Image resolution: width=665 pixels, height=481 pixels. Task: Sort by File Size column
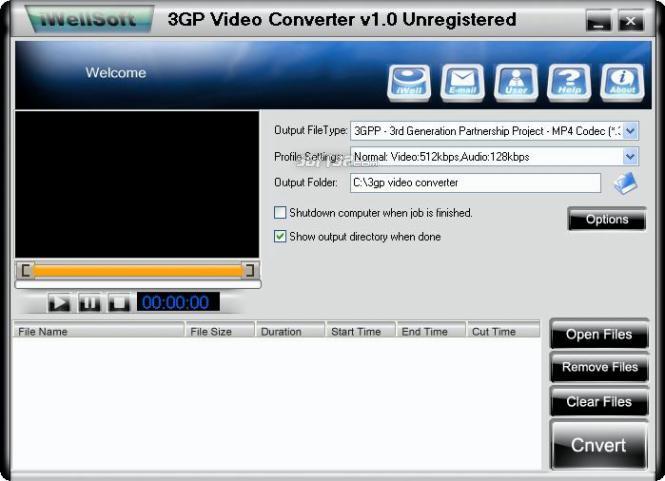pyautogui.click(x=220, y=332)
